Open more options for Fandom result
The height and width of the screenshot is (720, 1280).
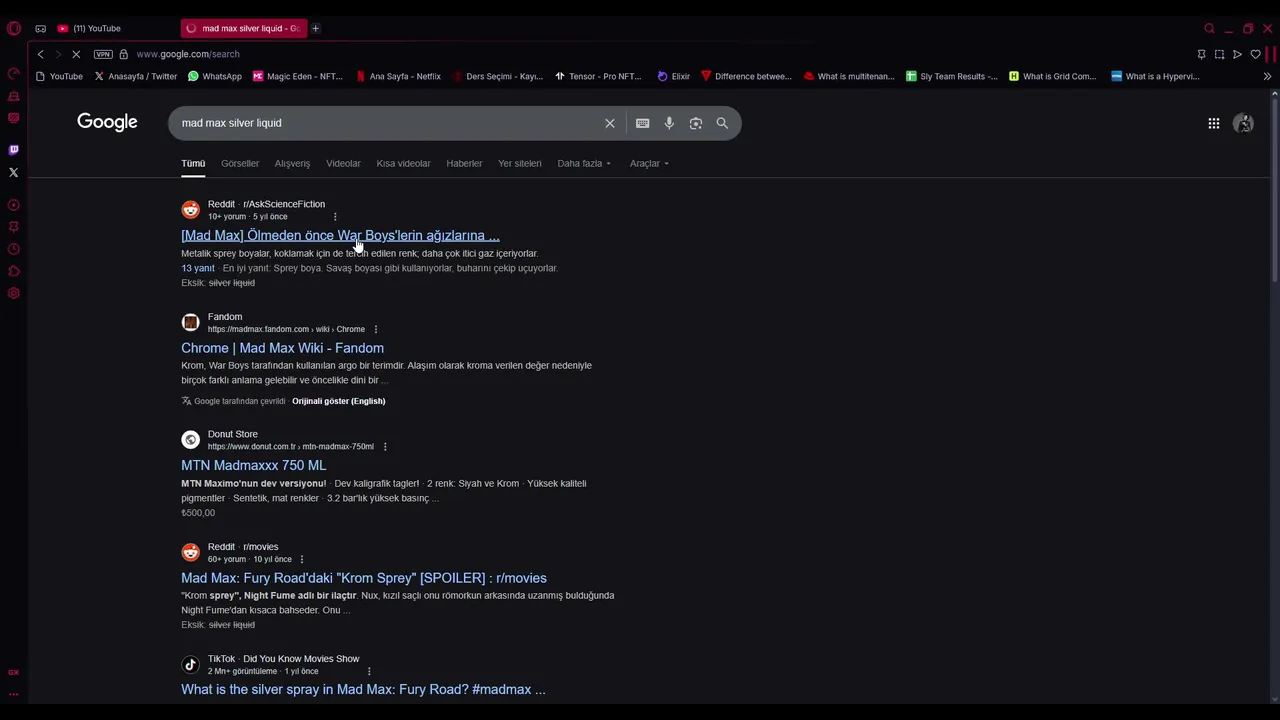tap(376, 329)
